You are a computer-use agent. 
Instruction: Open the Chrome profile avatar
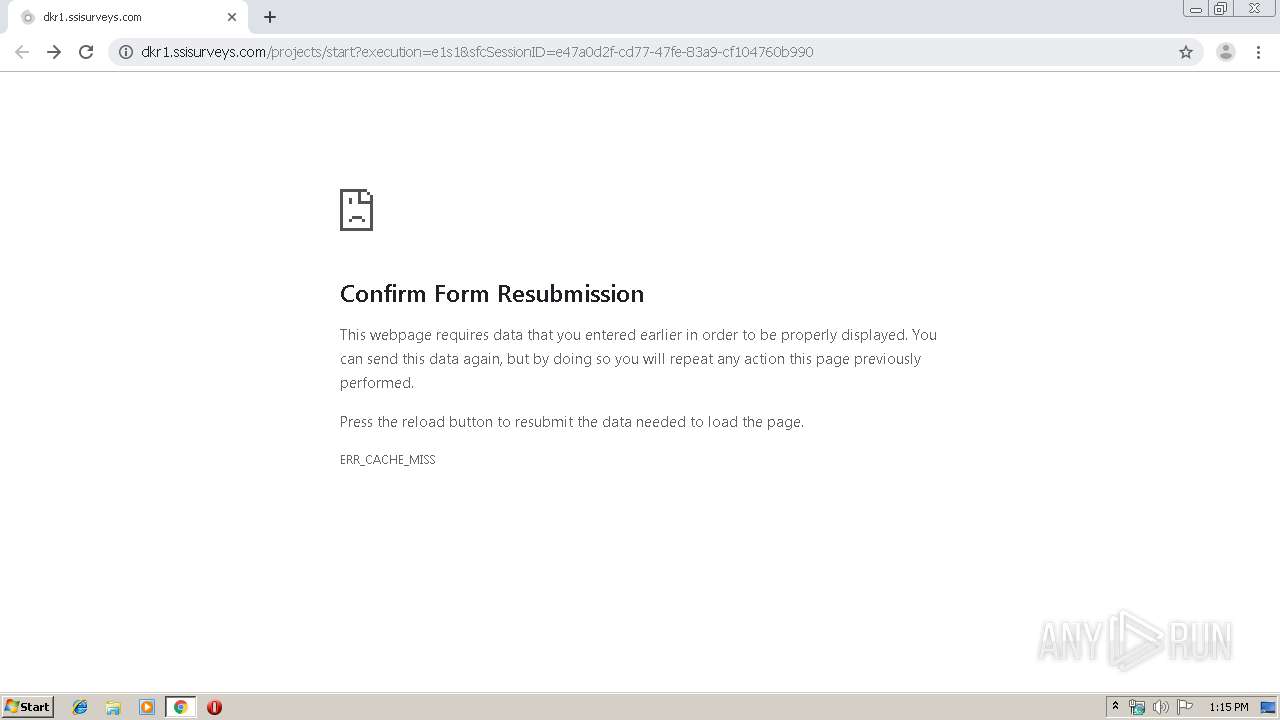click(x=1226, y=52)
